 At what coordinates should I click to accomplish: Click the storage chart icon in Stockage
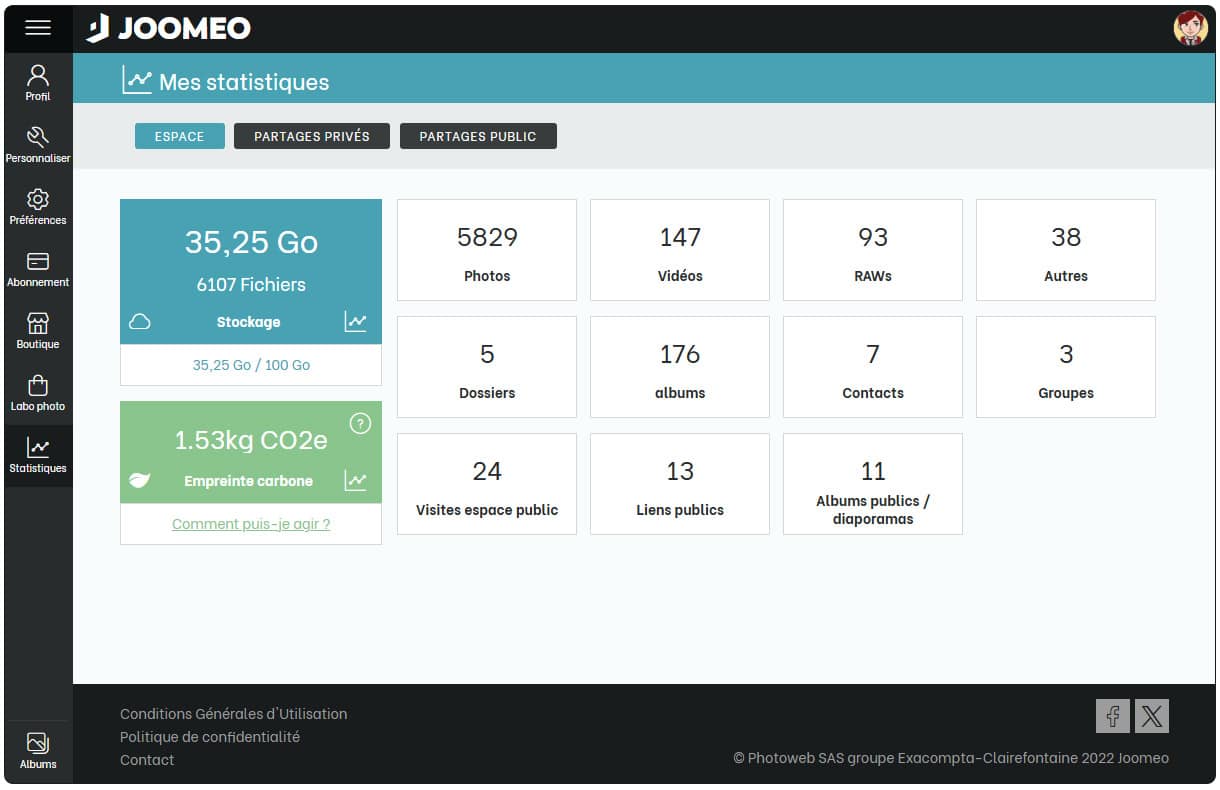point(355,322)
